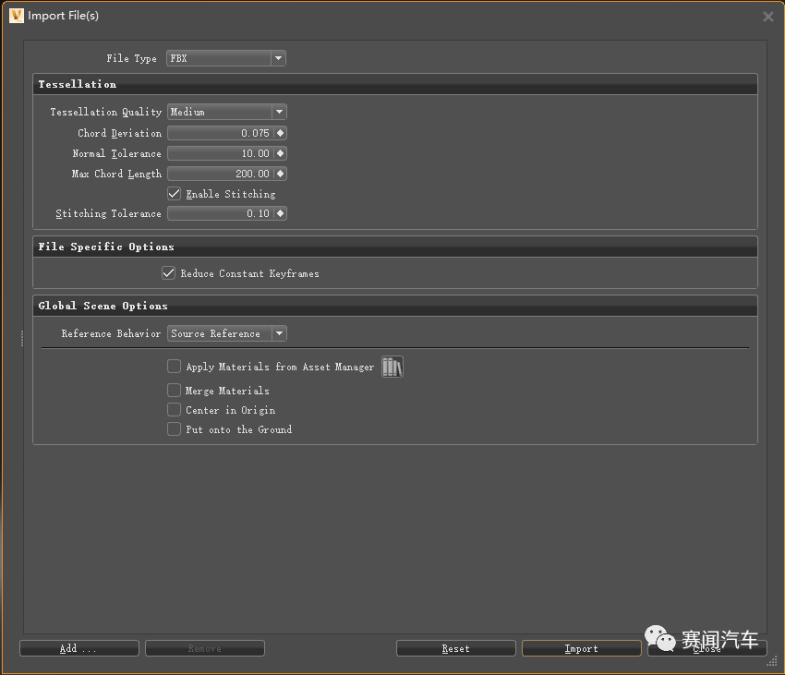Click the Chord Deviation stepper arrows
The width and height of the screenshot is (785, 675).
[280, 133]
